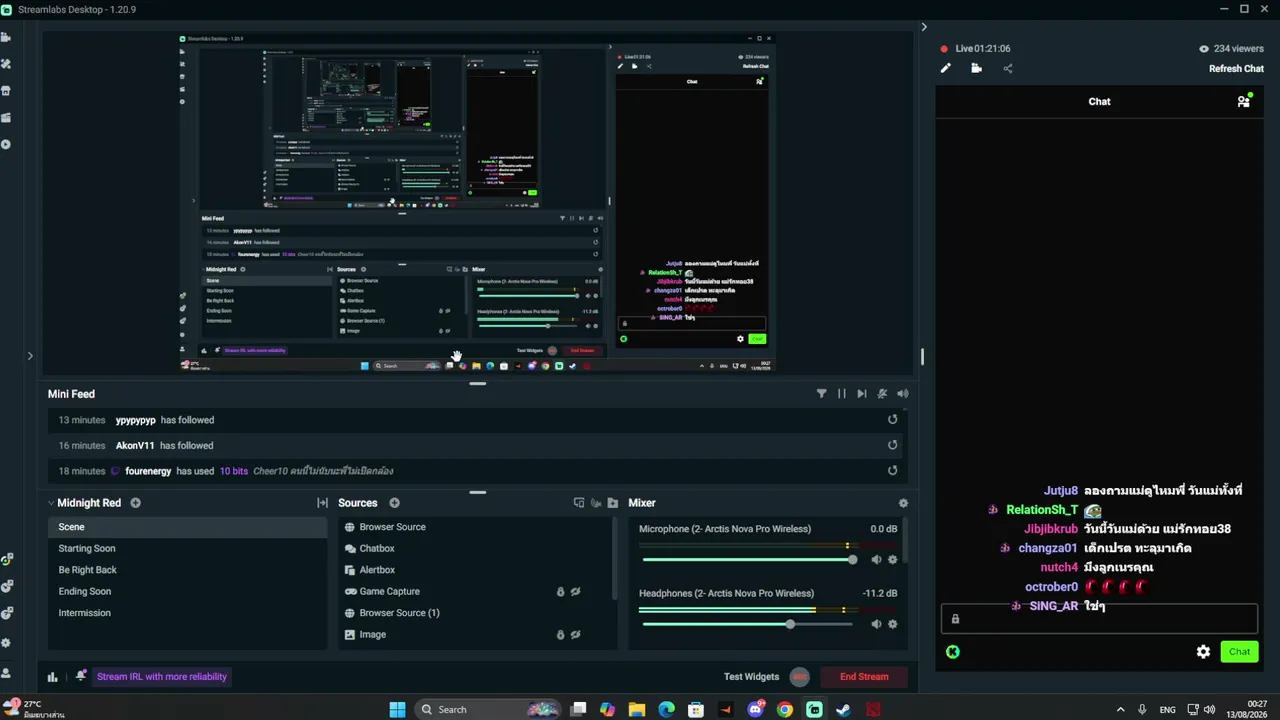Screen dimensions: 1280x720
Task: Toggle lock on Image source
Action: [x=560, y=635]
